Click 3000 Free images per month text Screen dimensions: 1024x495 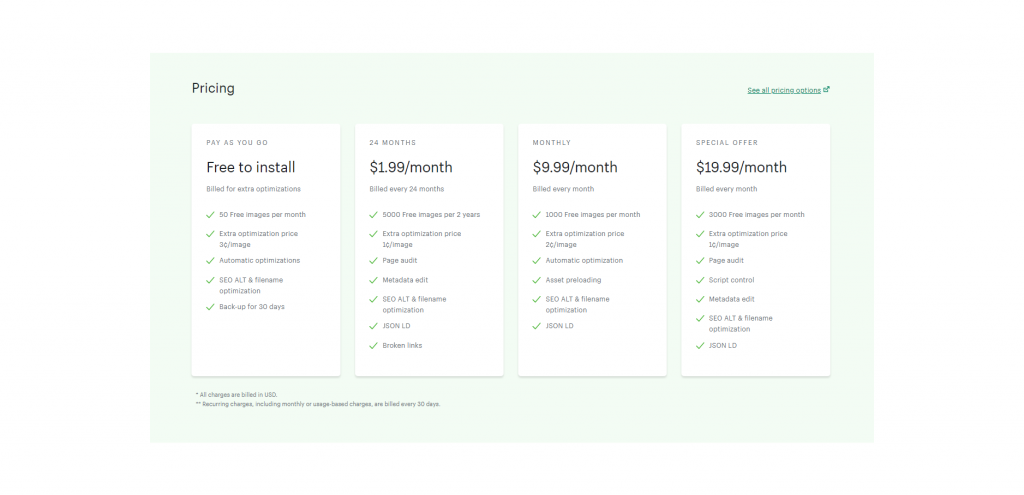coord(757,214)
